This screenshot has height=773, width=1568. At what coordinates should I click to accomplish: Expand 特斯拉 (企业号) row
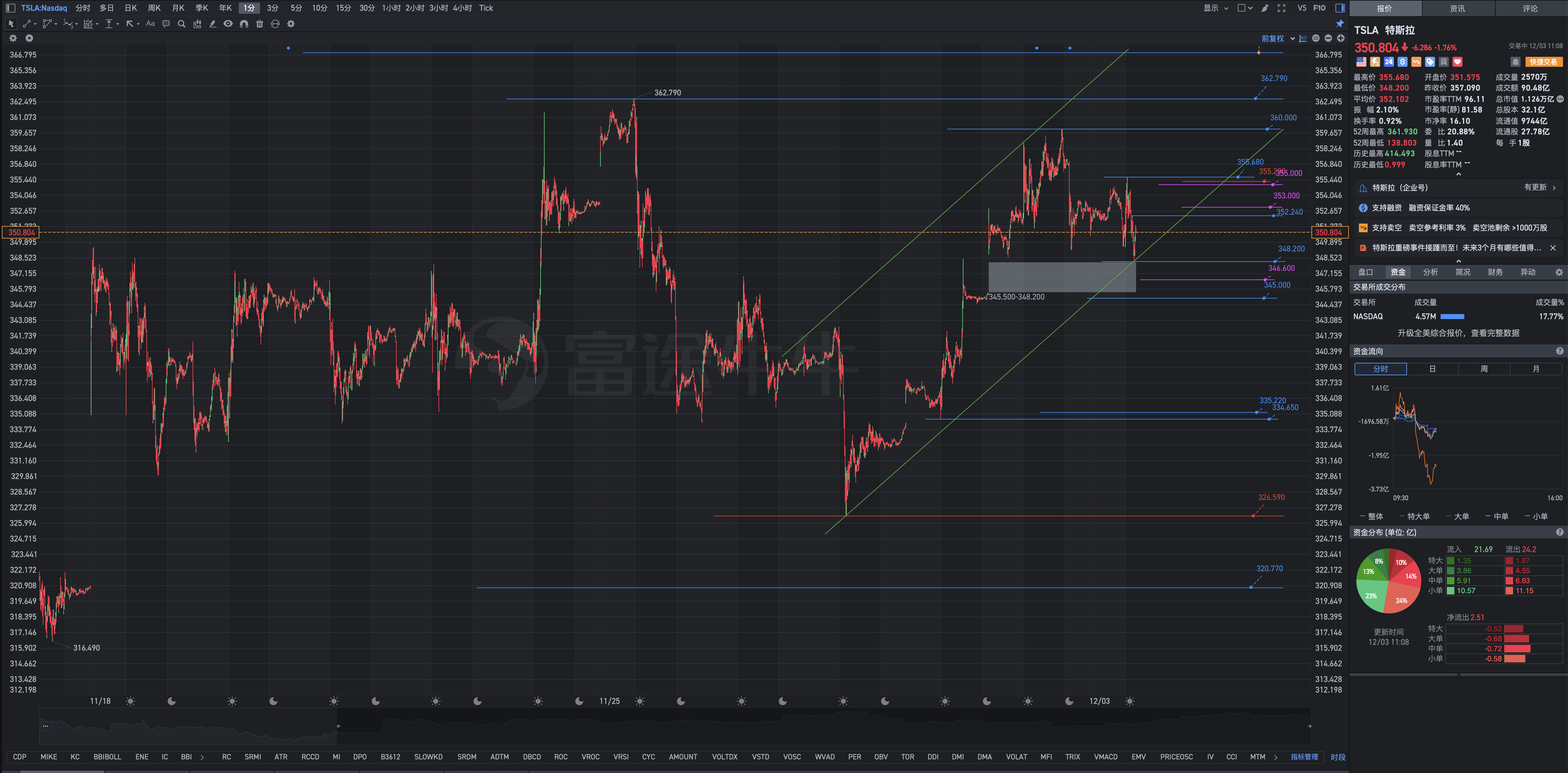click(1458, 187)
